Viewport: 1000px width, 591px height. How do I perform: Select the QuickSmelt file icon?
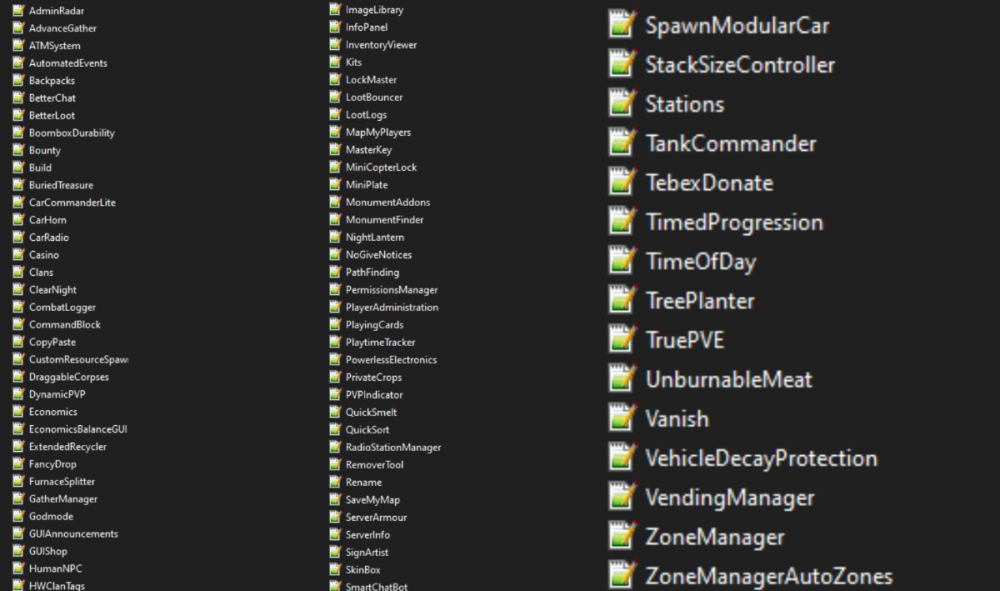click(334, 411)
